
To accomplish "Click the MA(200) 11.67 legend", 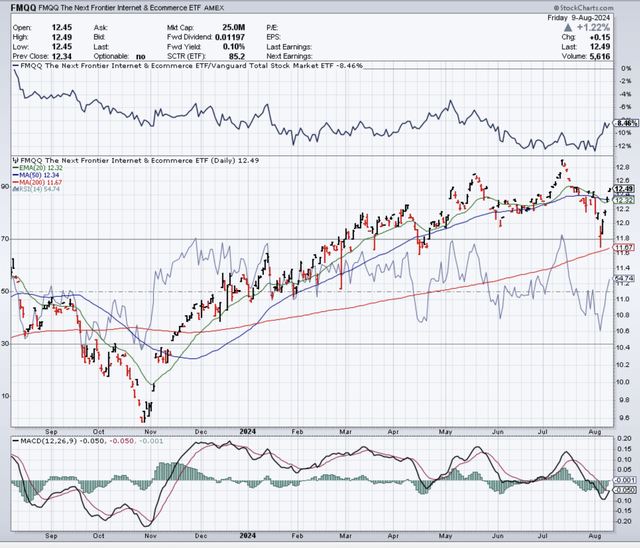I will pyautogui.click(x=37, y=182).
